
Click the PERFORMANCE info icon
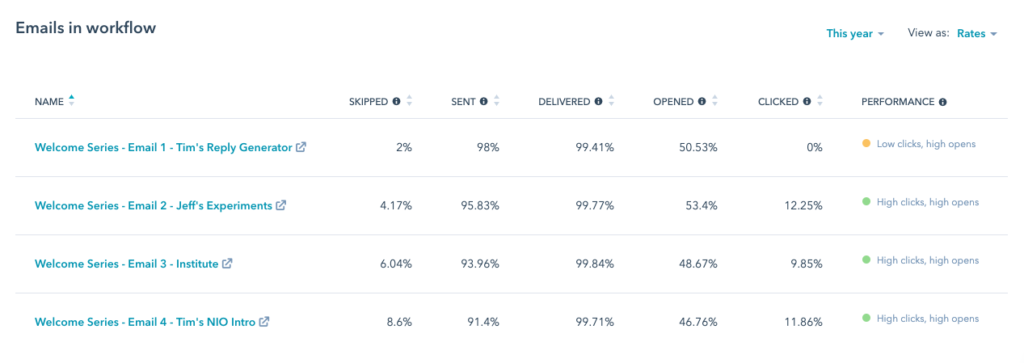click(943, 102)
